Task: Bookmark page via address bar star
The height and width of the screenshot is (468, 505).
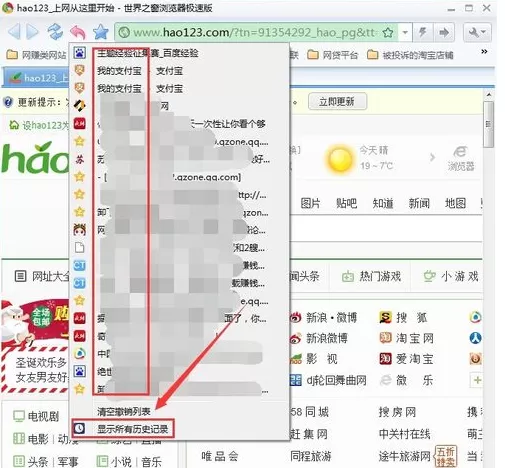Action: 388,33
